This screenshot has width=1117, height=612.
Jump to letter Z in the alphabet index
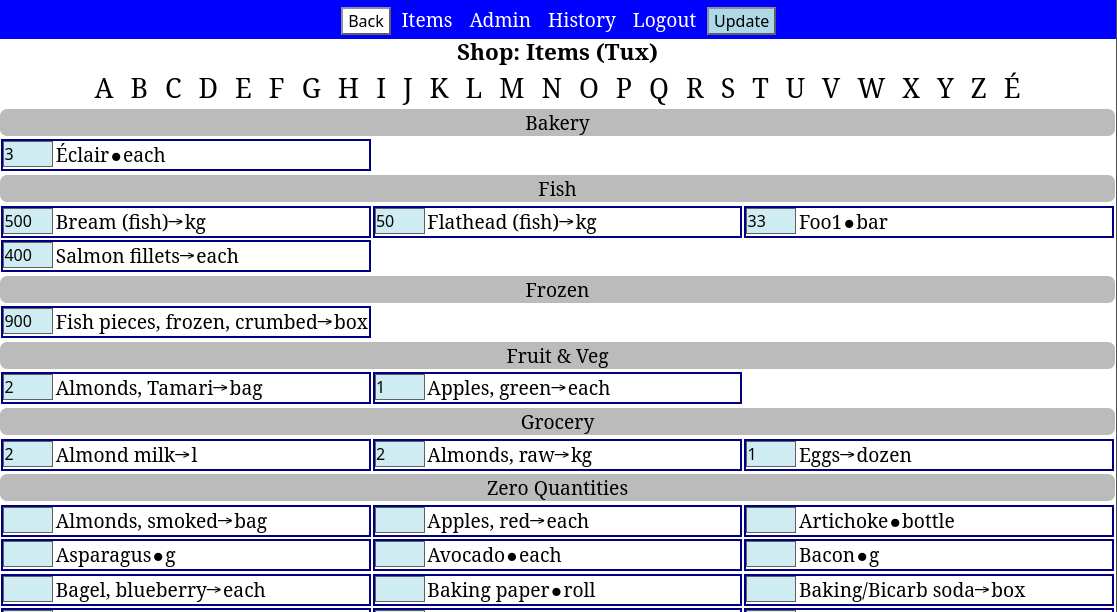(978, 89)
